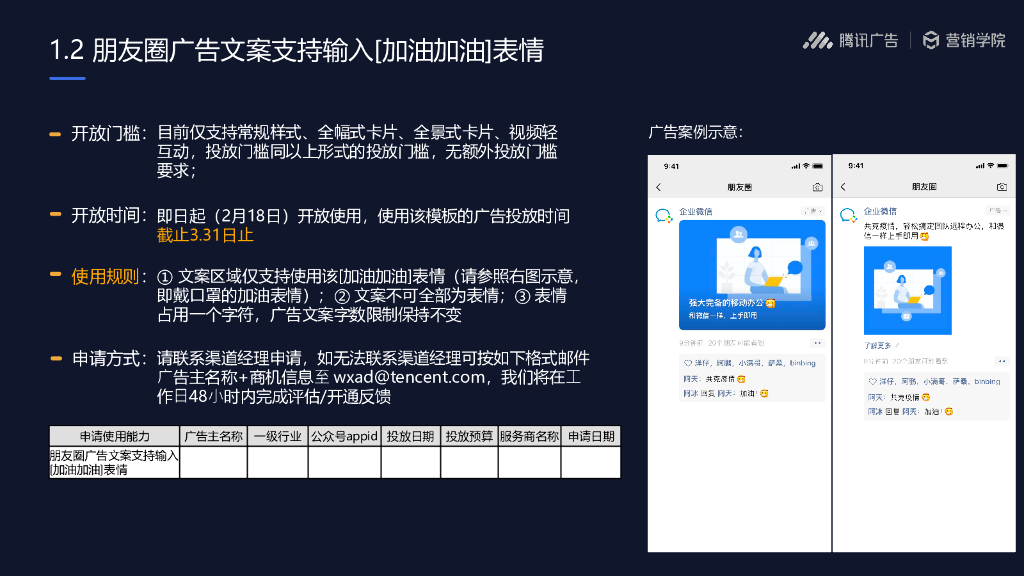This screenshot has height=576, width=1024.
Task: Click the 朋友圈广告文案支持输入 table cell
Action: click(x=114, y=462)
